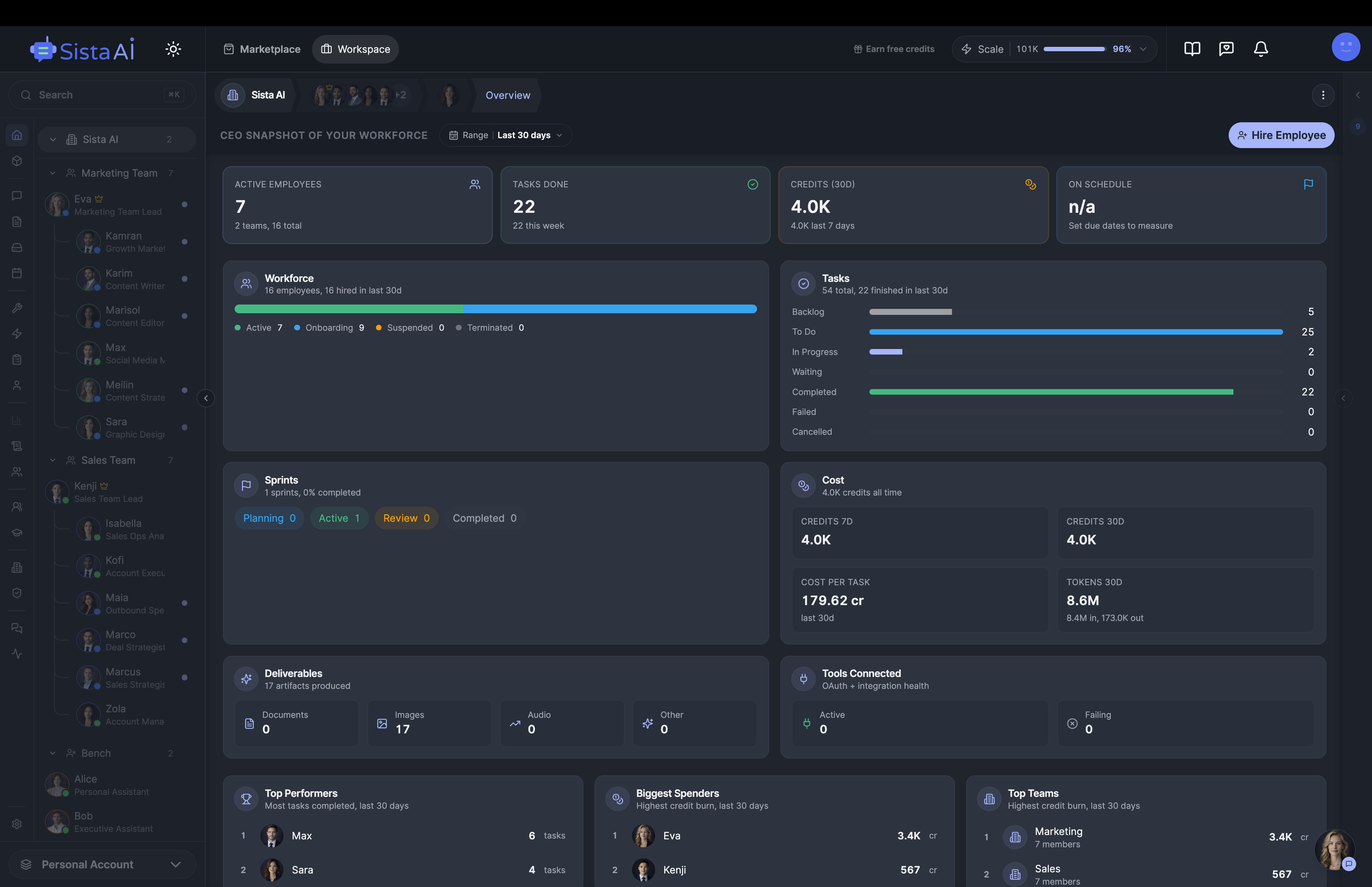Click the Hire Employee button
Screen dimensions: 1372x887
1281,135
